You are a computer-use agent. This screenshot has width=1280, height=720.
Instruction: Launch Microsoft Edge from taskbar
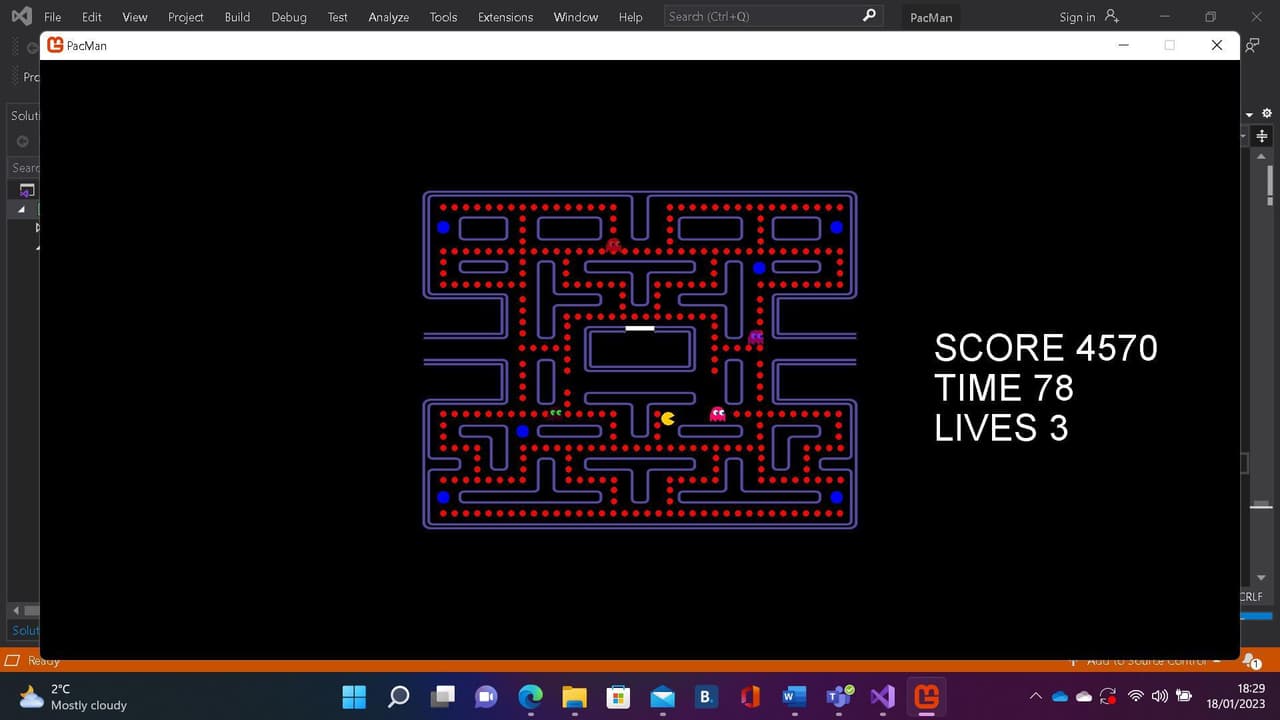tap(530, 696)
